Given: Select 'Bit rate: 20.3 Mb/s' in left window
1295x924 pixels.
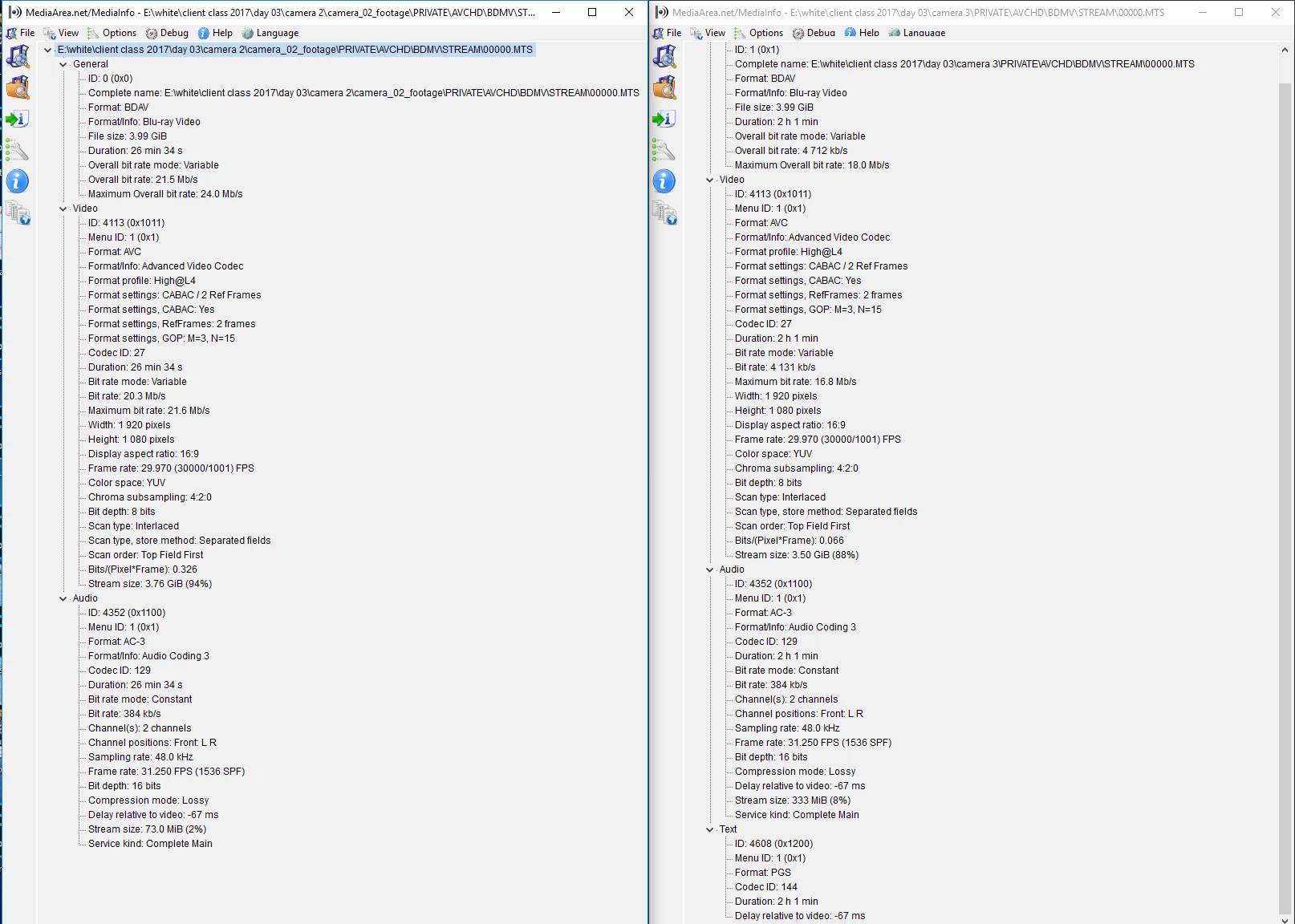Looking at the screenshot, I should [127, 396].
